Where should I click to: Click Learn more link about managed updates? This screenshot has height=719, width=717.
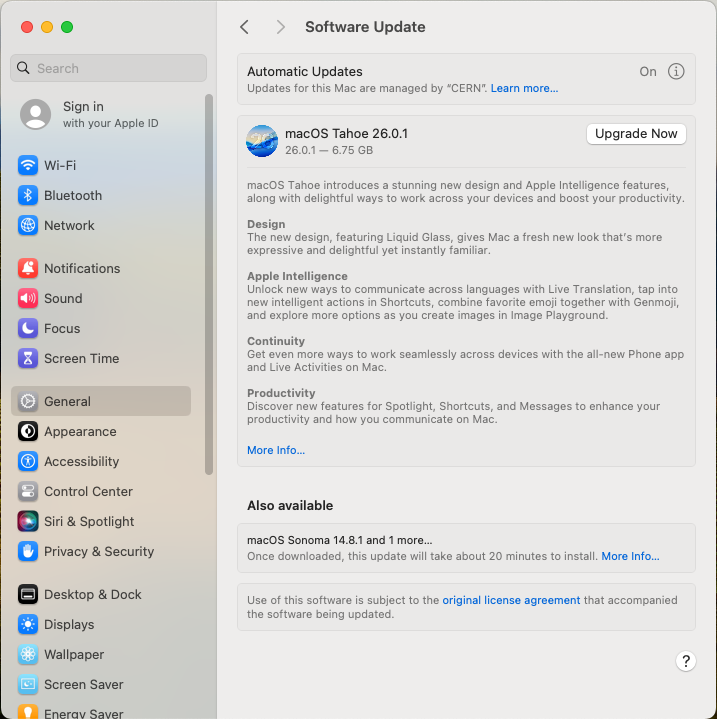[524, 89]
